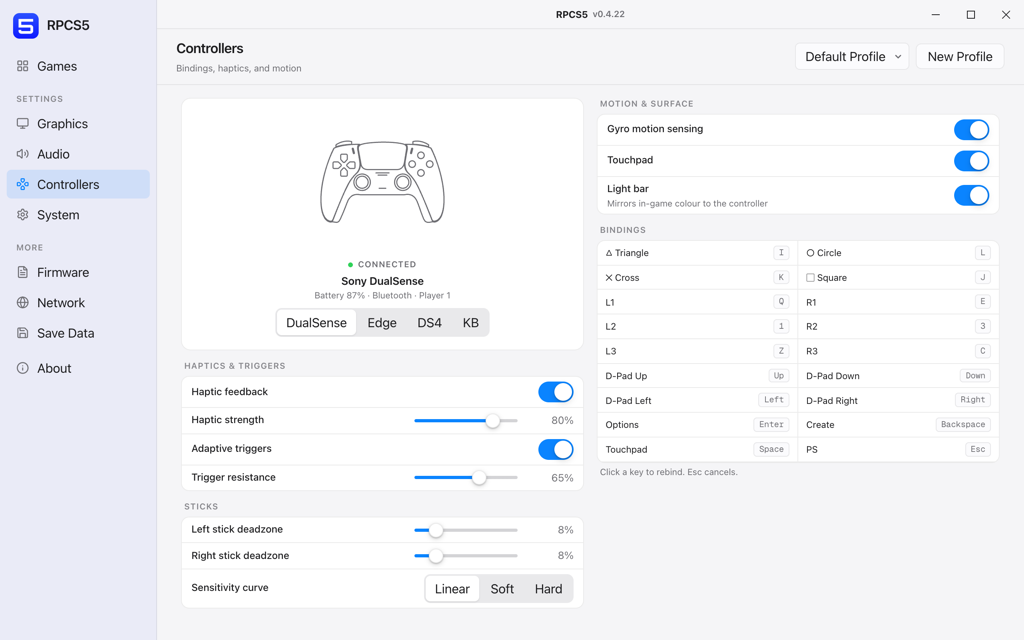Toggle the Light bar switch
The image size is (1024, 640).
971,195
